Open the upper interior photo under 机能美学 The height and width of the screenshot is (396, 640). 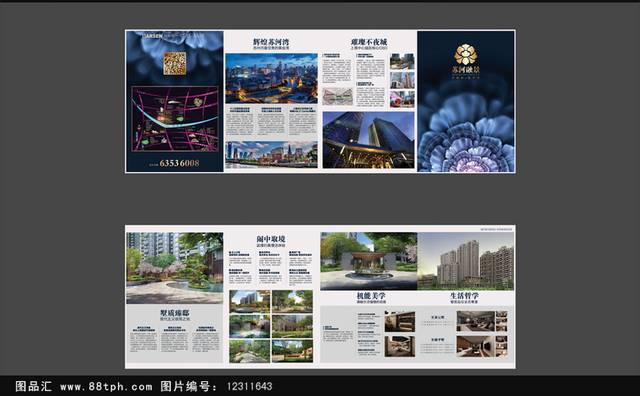pos(400,321)
